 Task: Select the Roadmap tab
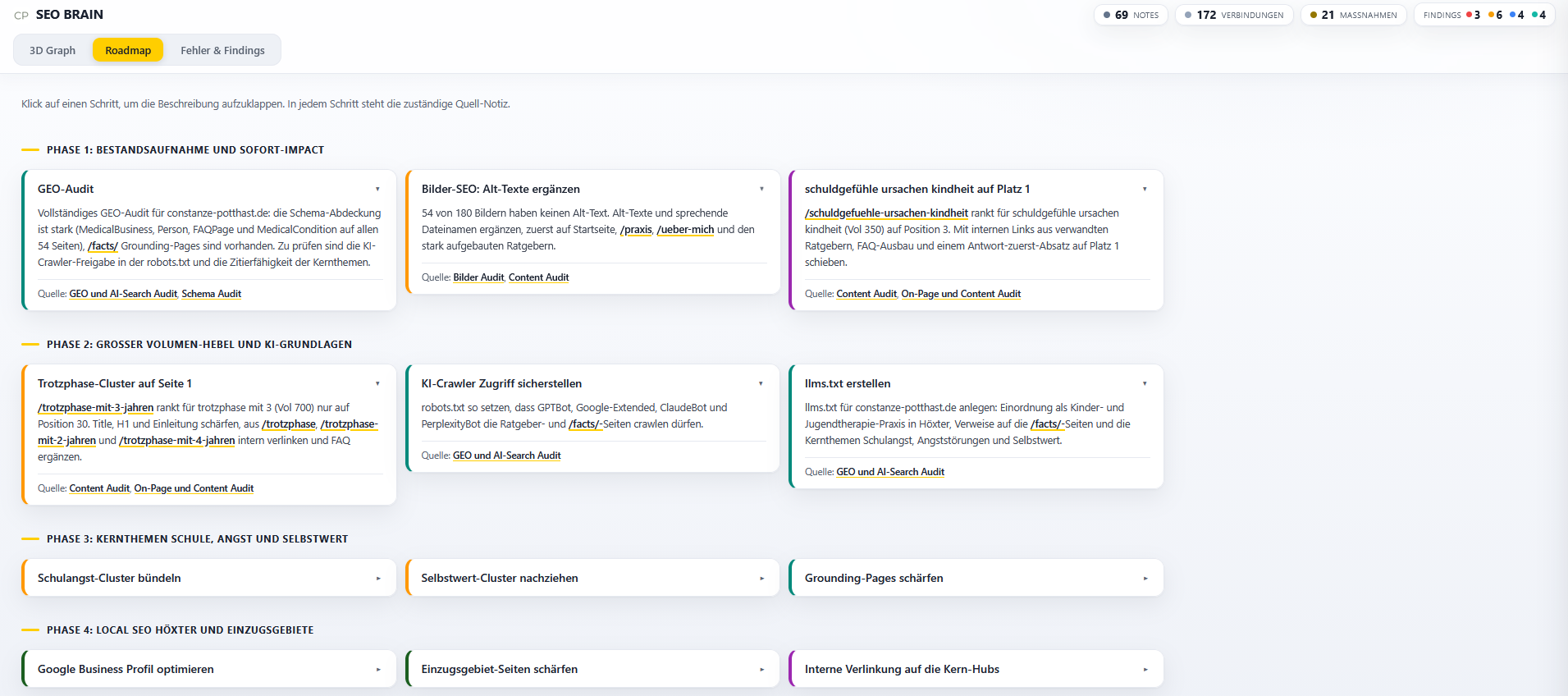click(128, 50)
